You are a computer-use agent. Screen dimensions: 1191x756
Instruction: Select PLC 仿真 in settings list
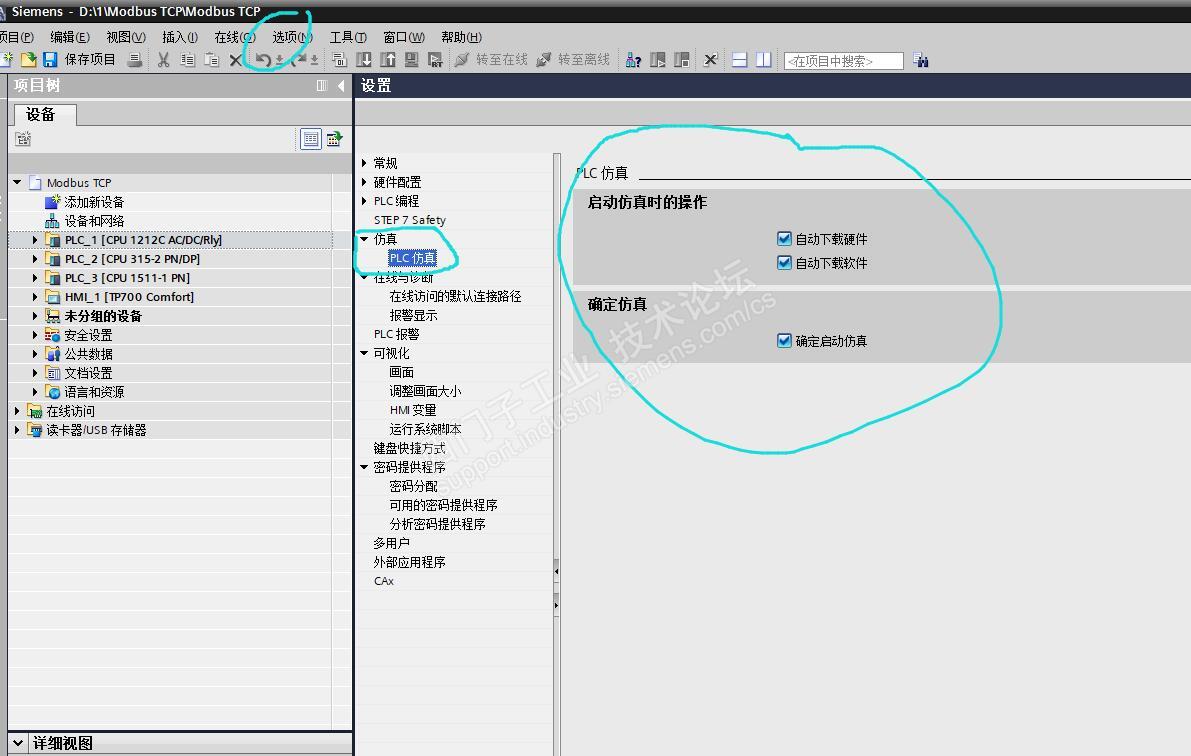pos(412,258)
